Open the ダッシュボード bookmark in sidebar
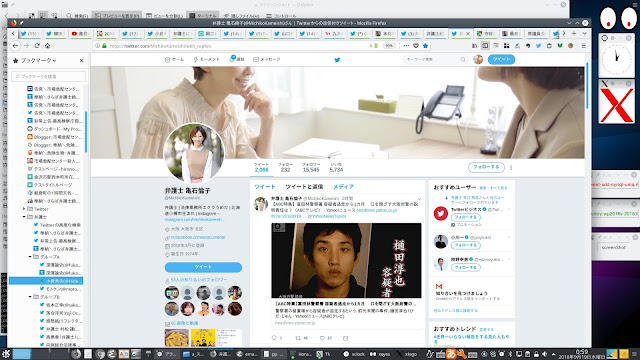 tap(54, 129)
